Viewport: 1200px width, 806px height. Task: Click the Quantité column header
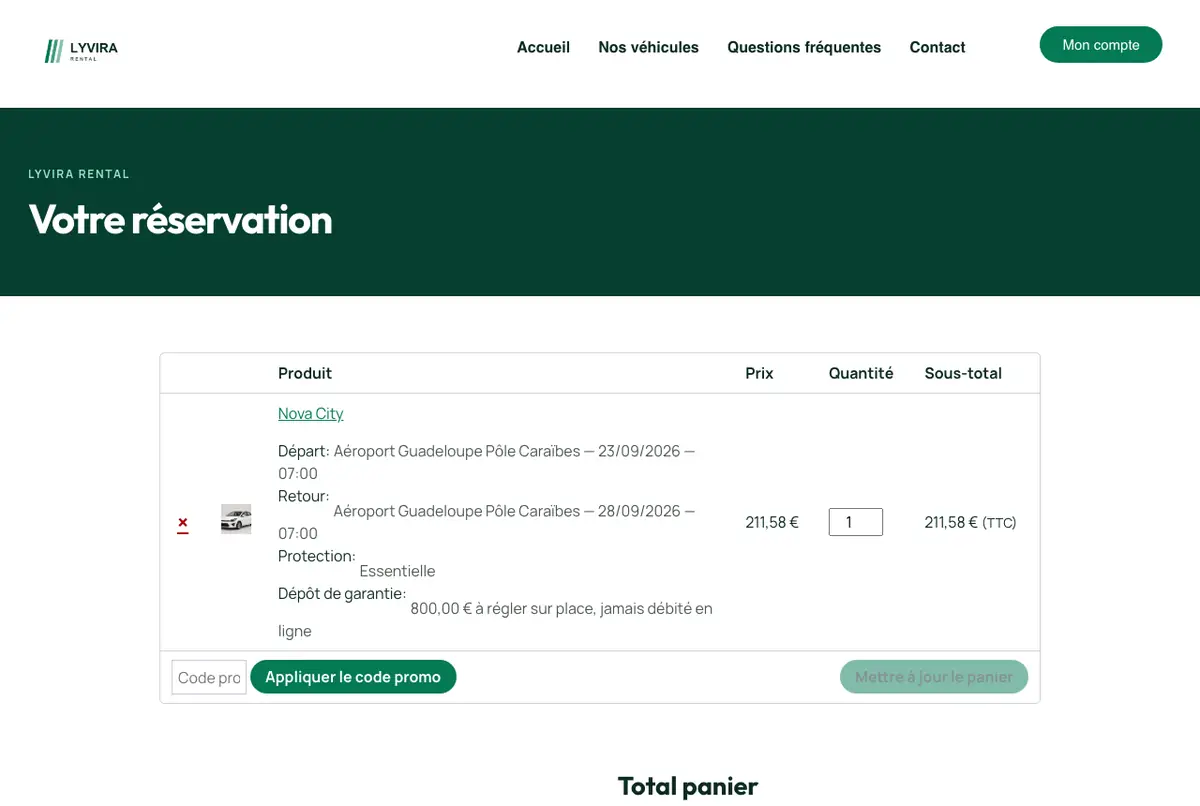tap(861, 373)
